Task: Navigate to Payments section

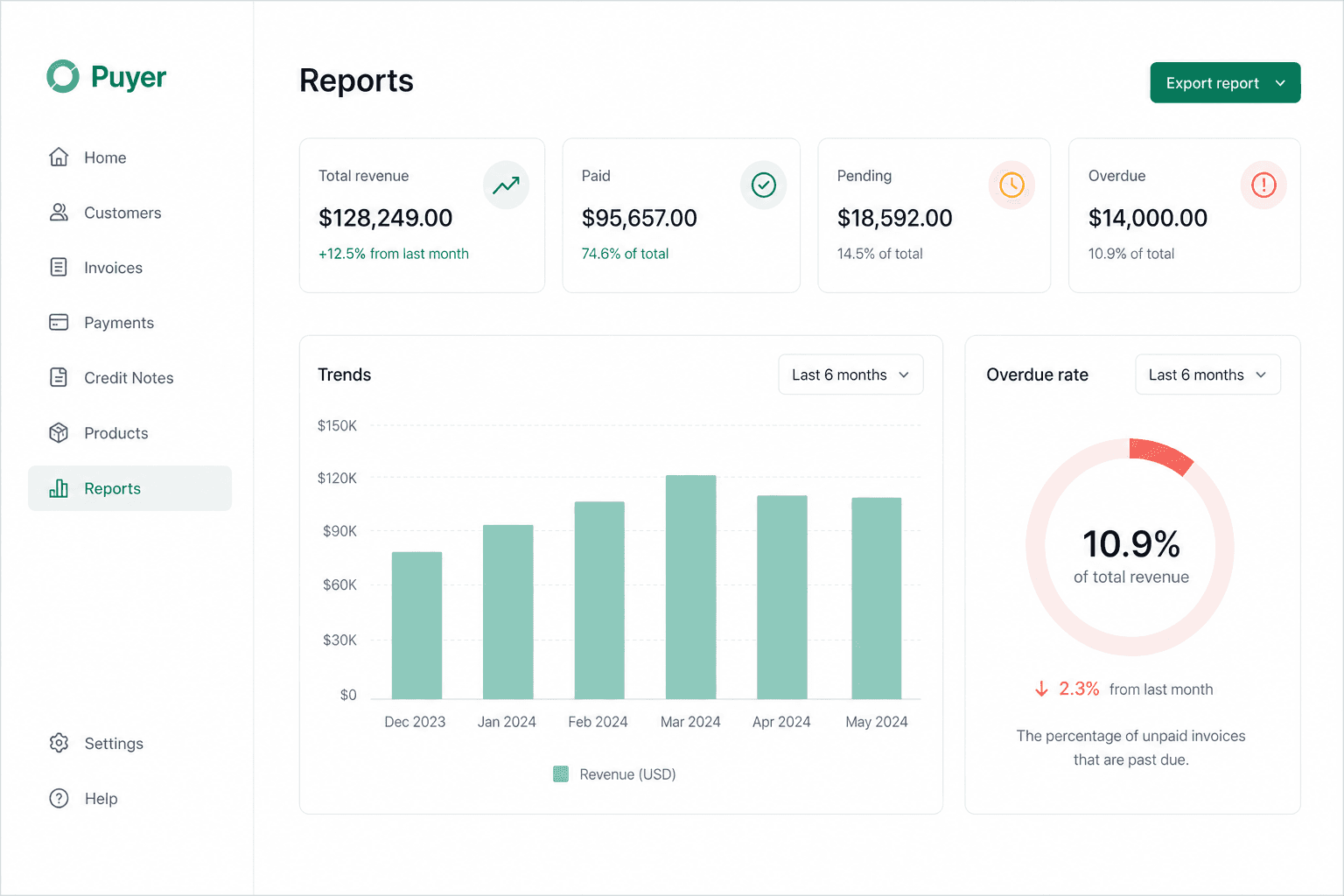Action: [129, 323]
